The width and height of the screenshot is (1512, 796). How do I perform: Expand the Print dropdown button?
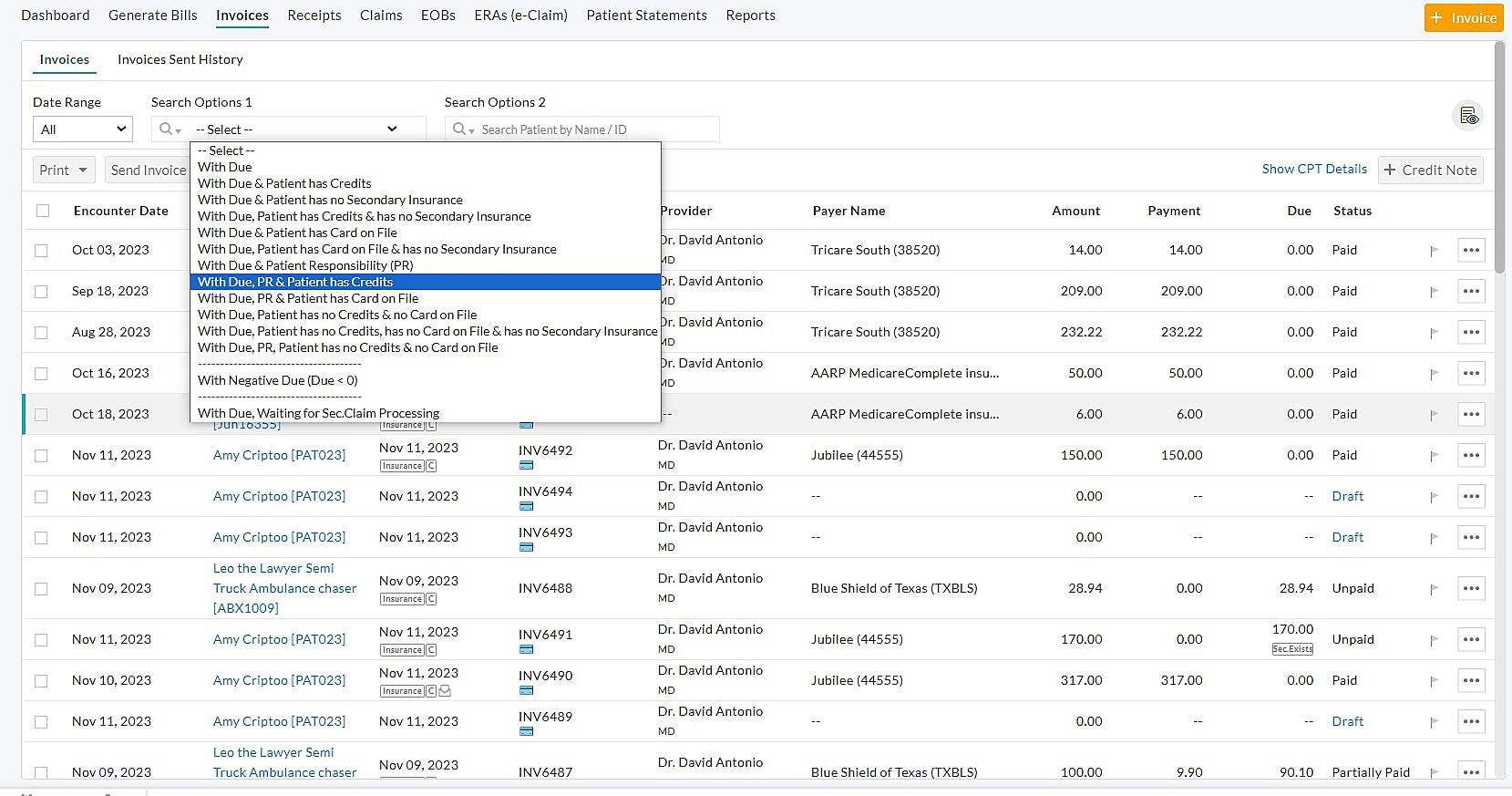tap(64, 171)
